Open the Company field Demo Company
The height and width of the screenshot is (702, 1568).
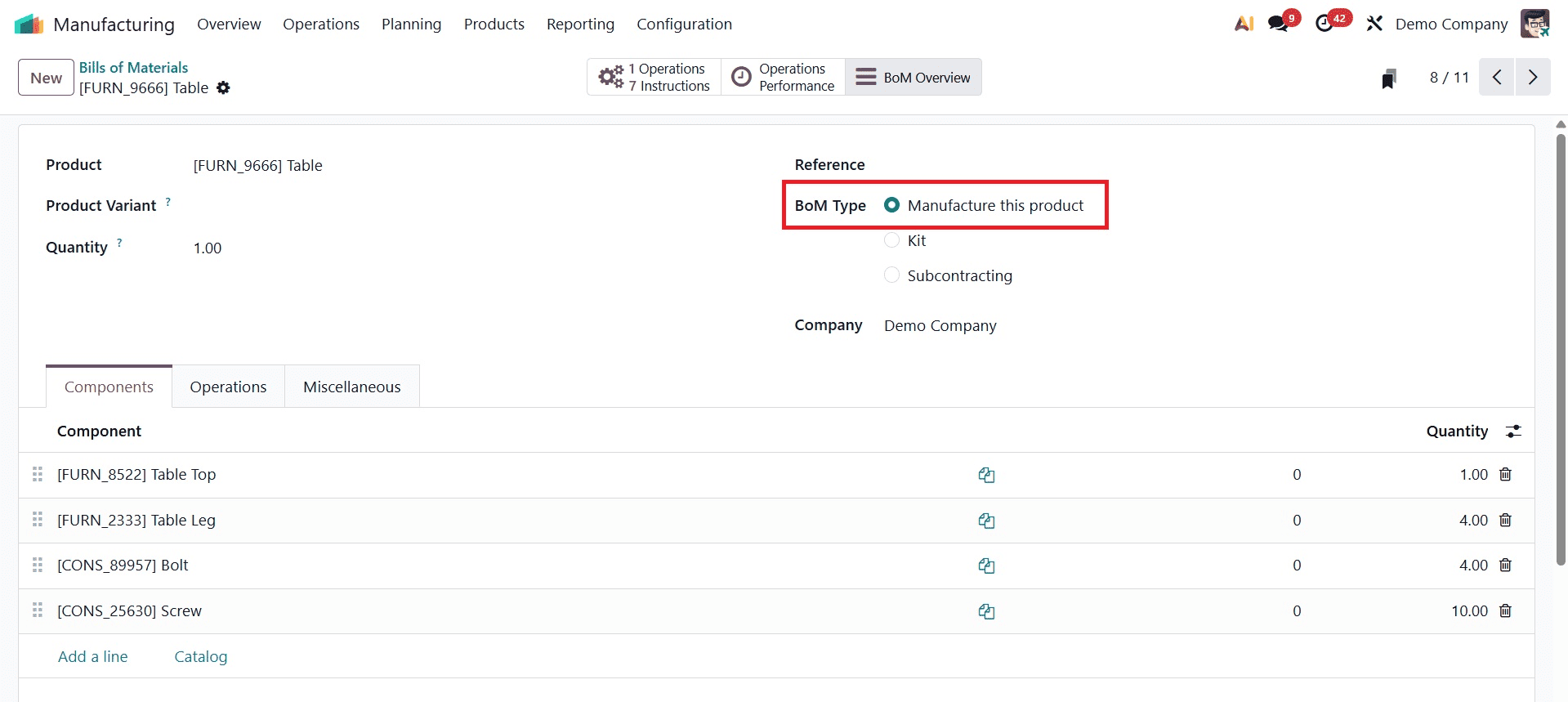[940, 325]
